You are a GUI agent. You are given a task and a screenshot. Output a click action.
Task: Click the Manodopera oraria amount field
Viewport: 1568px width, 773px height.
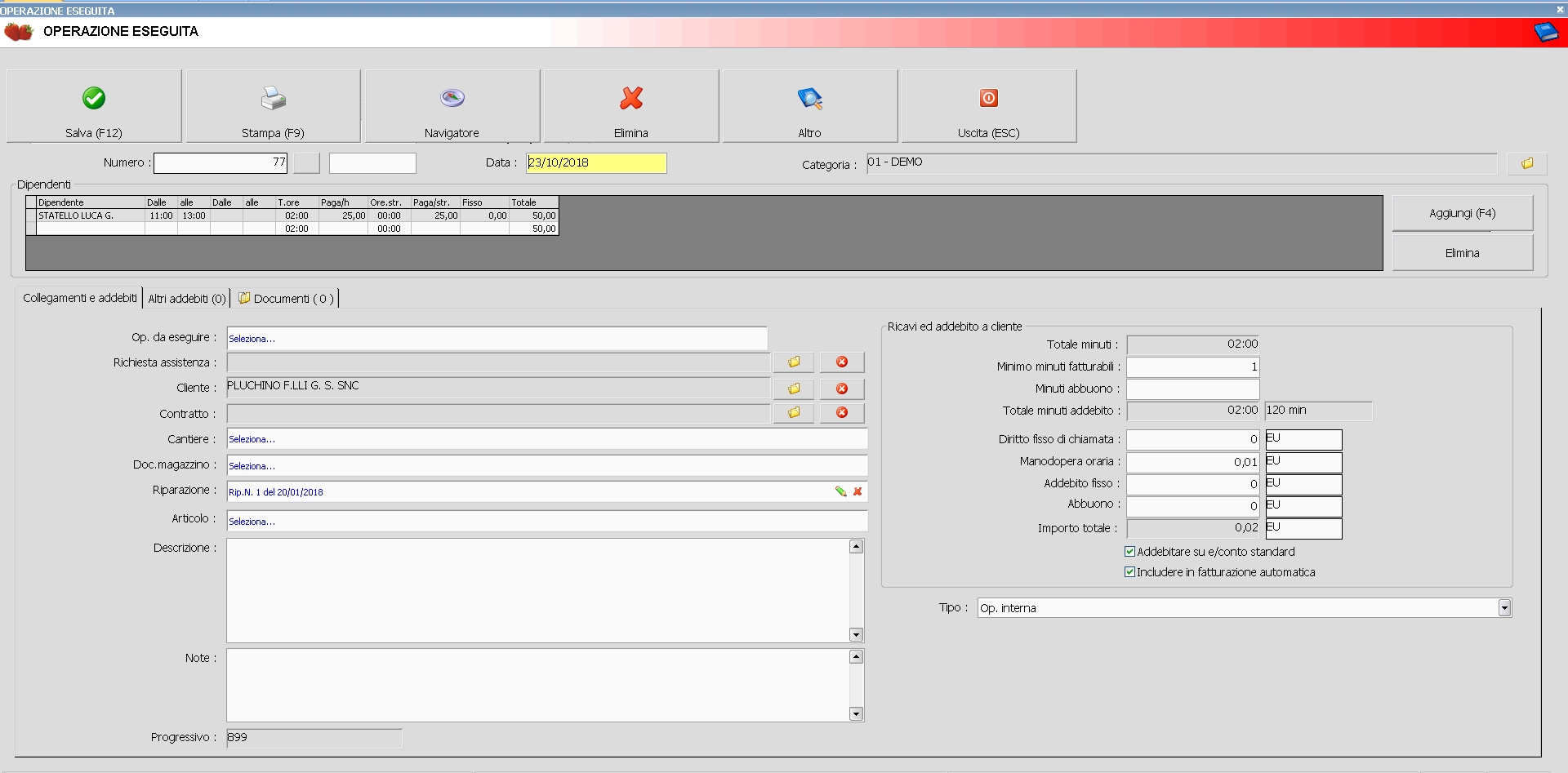point(1193,462)
